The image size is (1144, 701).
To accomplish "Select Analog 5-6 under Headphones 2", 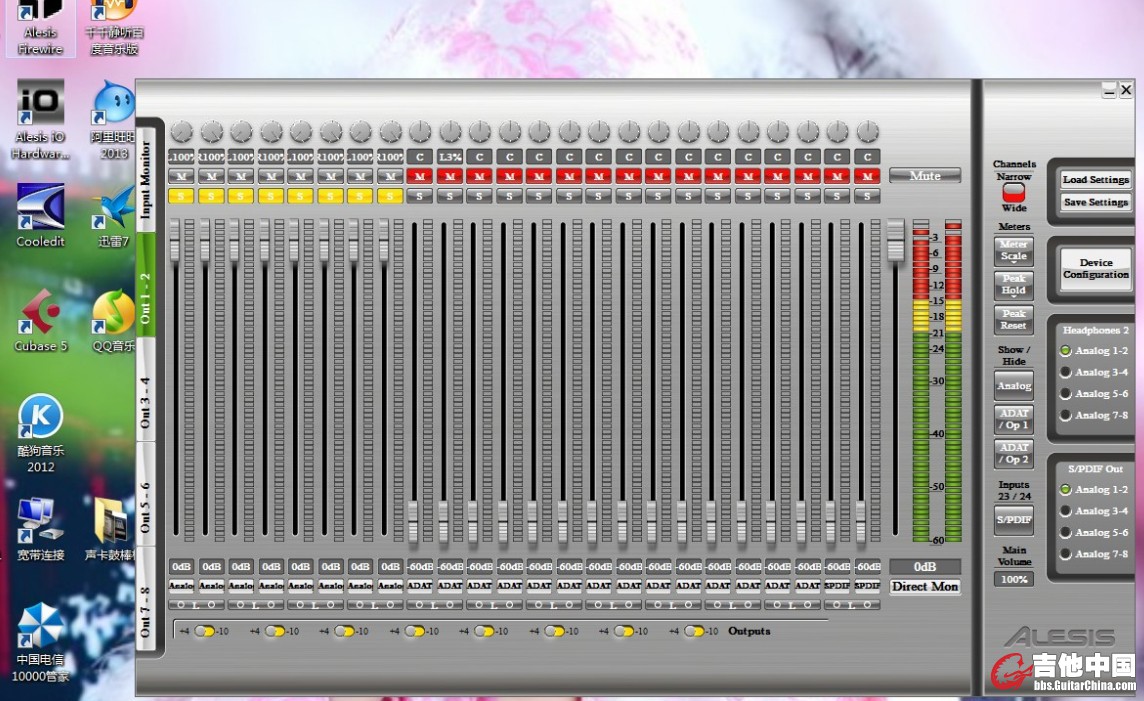I will (x=1094, y=394).
